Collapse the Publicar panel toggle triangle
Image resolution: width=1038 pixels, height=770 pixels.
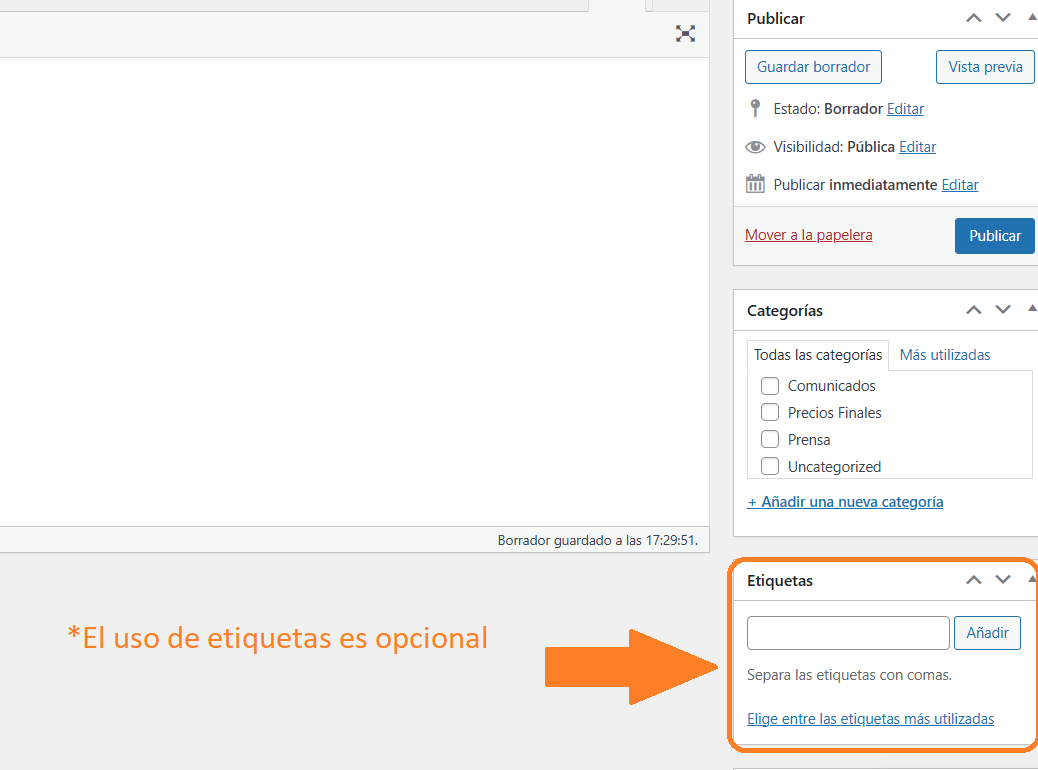click(x=1032, y=18)
